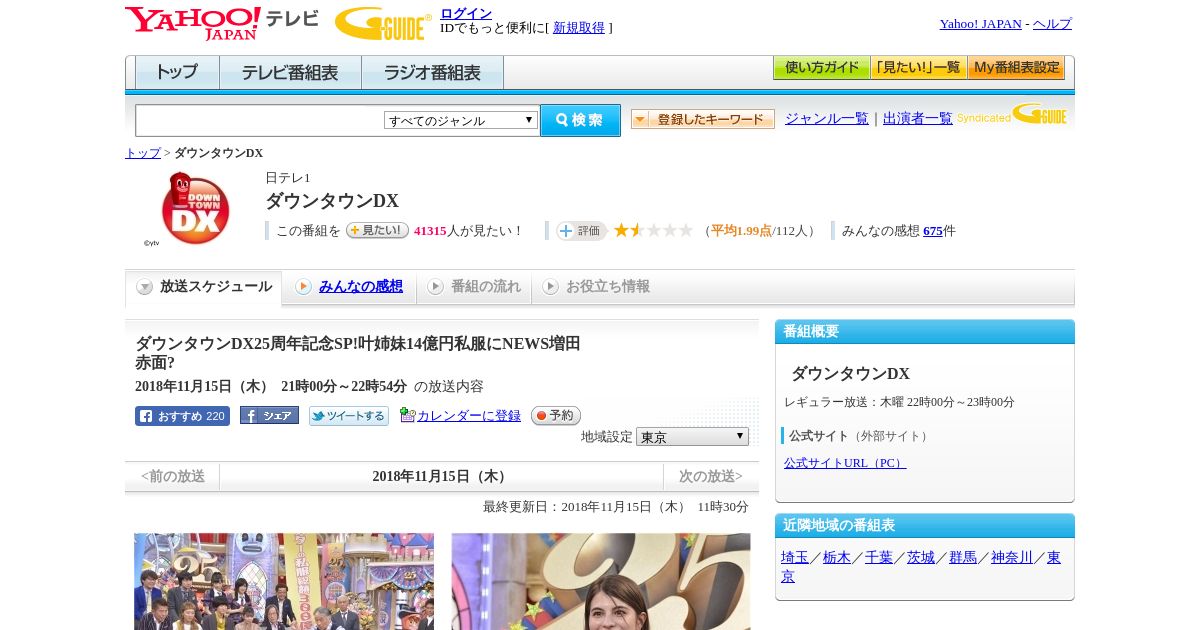Image resolution: width=1200 pixels, height=630 pixels.
Task: Open the ログイン link
Action: [466, 13]
